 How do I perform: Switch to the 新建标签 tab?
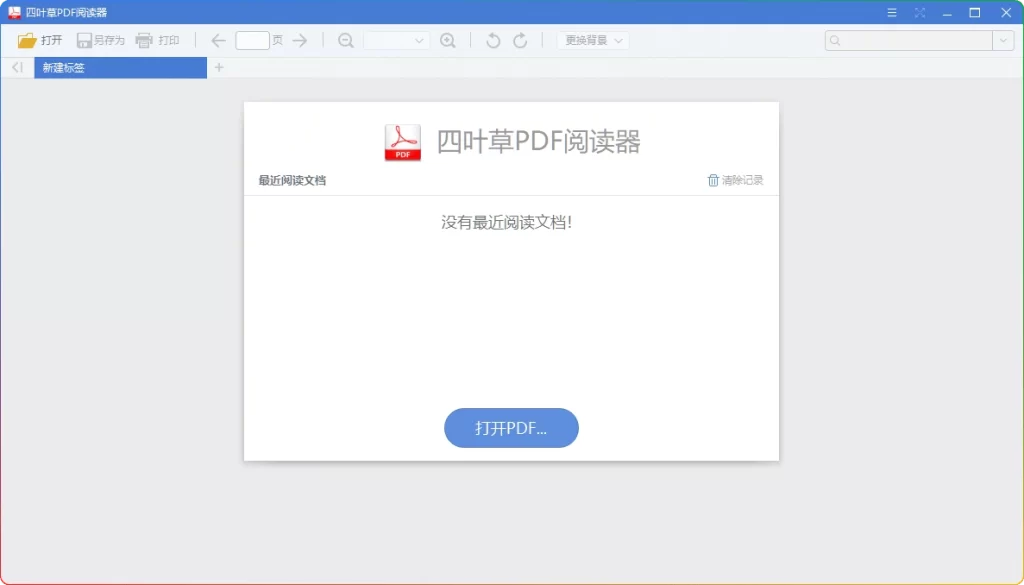(120, 67)
